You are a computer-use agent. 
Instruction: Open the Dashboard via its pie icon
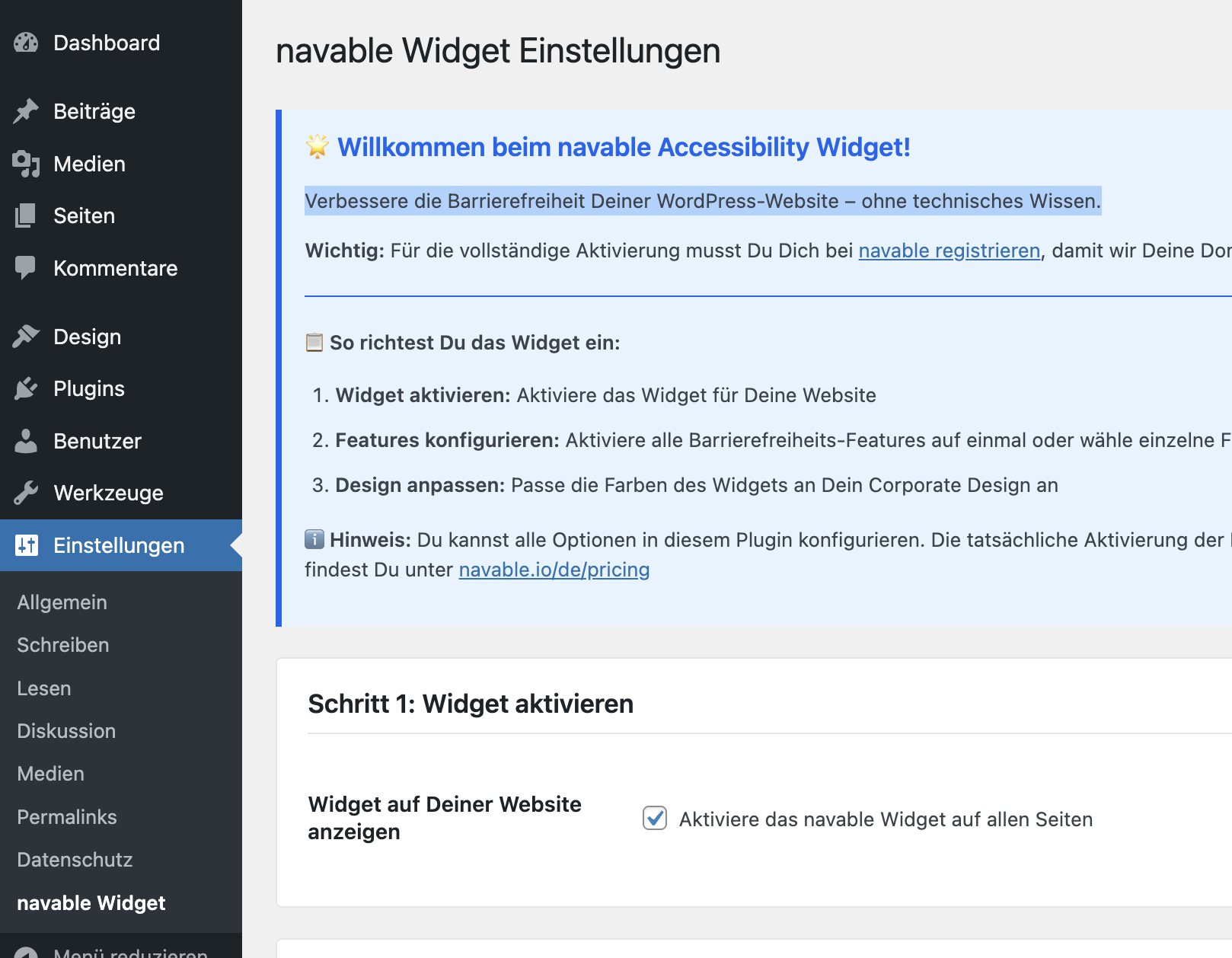pos(25,43)
